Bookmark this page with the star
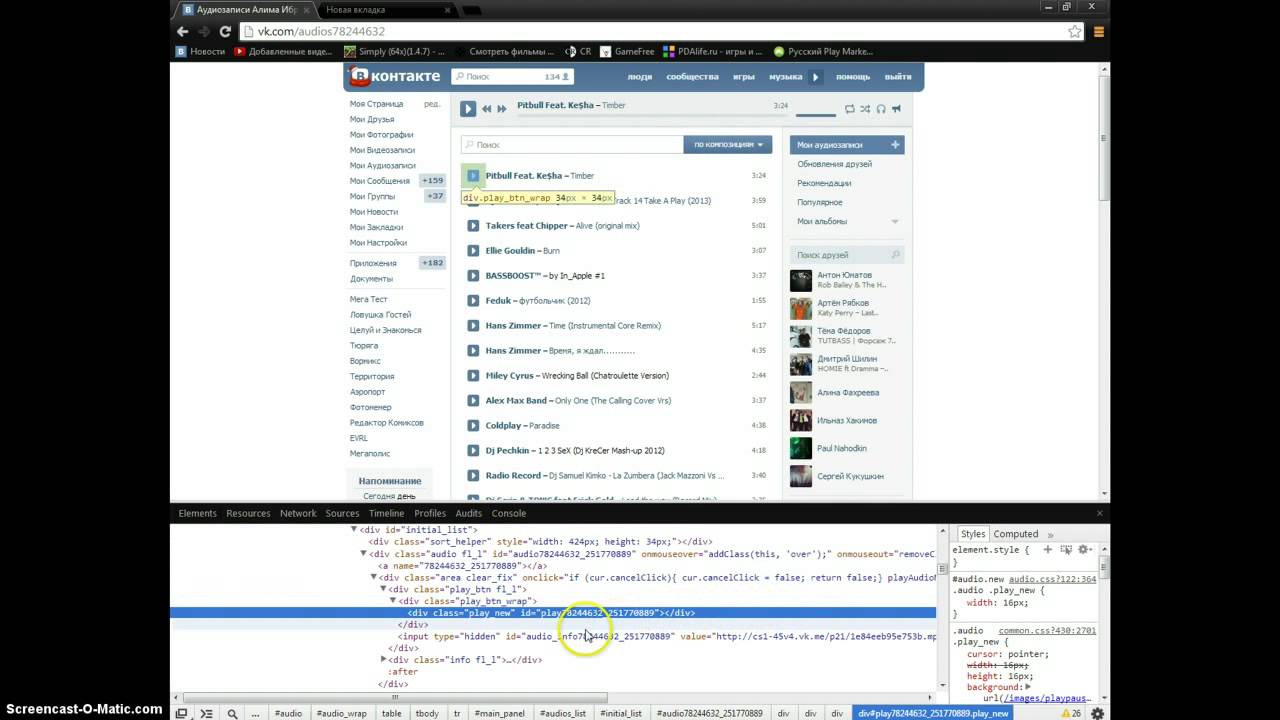1280x720 pixels. tap(1075, 31)
